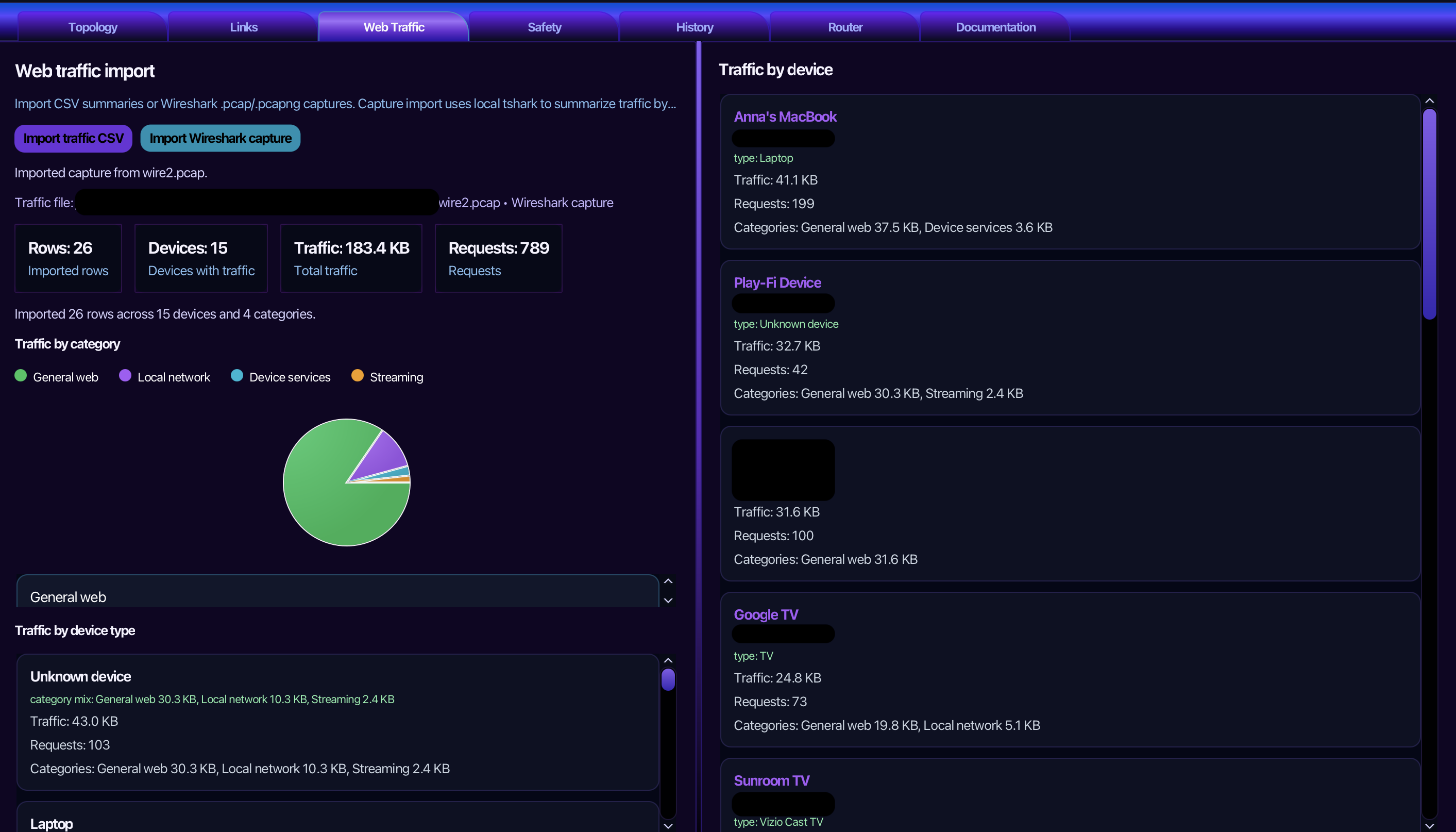This screenshot has height=832, width=1456.
Task: Click 'Imported 26 rows across 15 devices' summary
Action: pos(164,314)
